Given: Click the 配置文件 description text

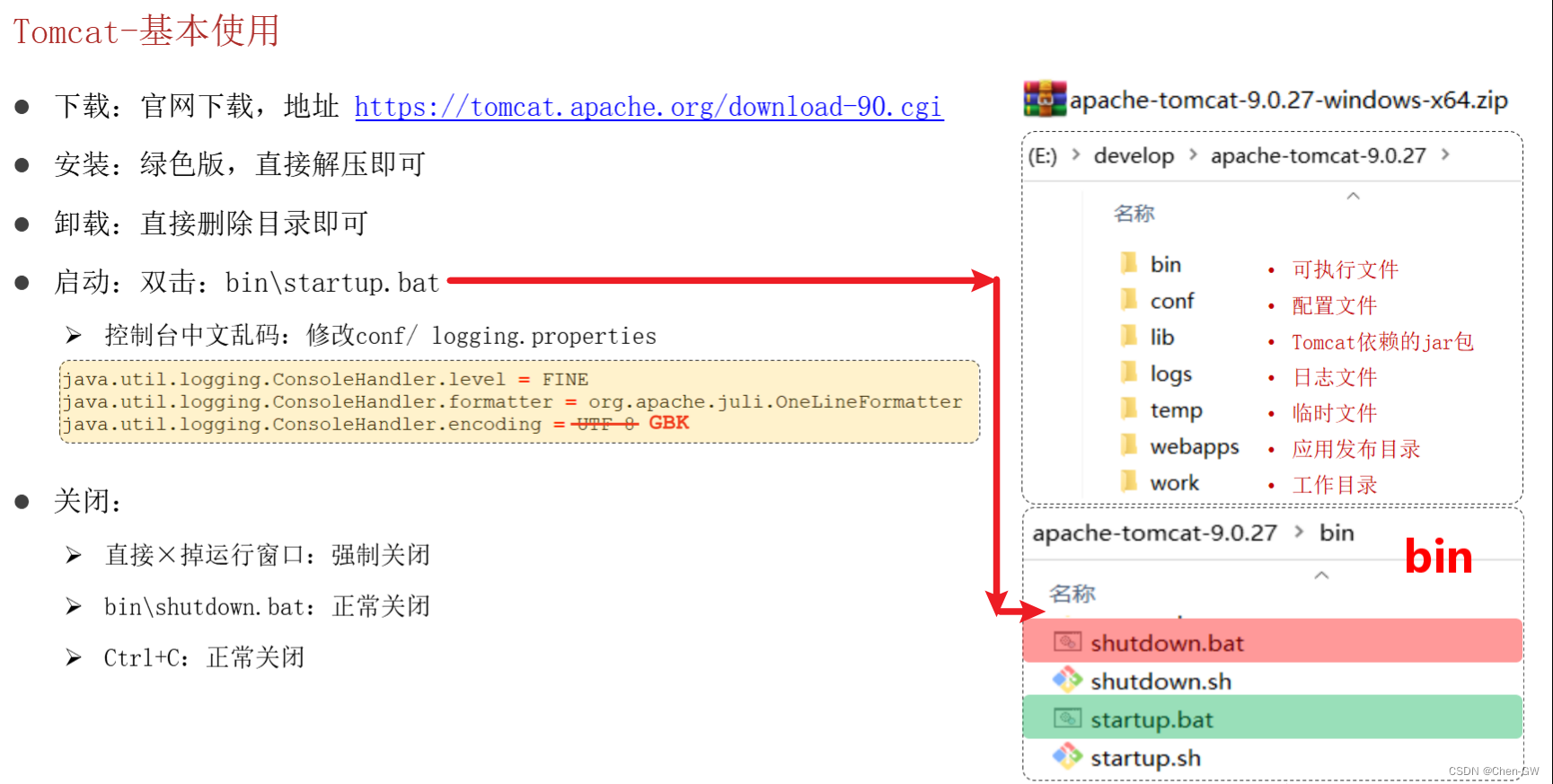Looking at the screenshot, I should [1334, 305].
